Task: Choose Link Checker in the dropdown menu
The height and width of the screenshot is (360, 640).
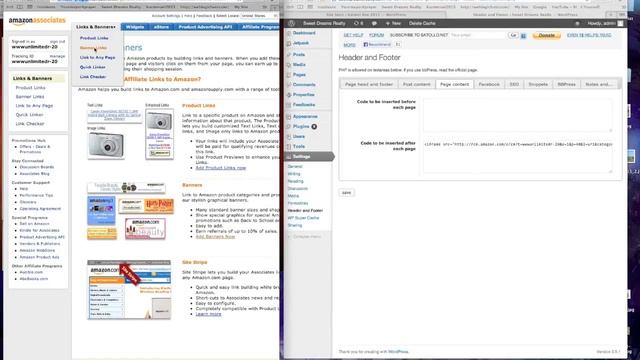Action: [93, 77]
